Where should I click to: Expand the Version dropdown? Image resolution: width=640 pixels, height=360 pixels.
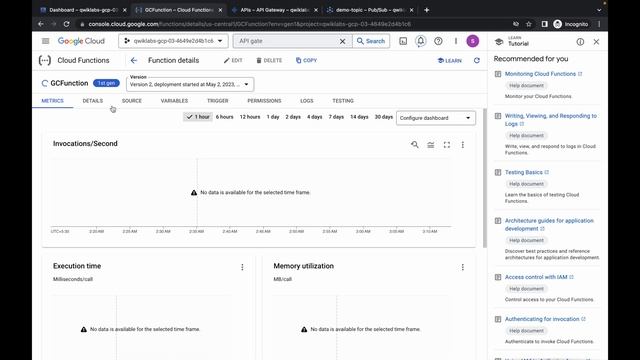[190, 84]
